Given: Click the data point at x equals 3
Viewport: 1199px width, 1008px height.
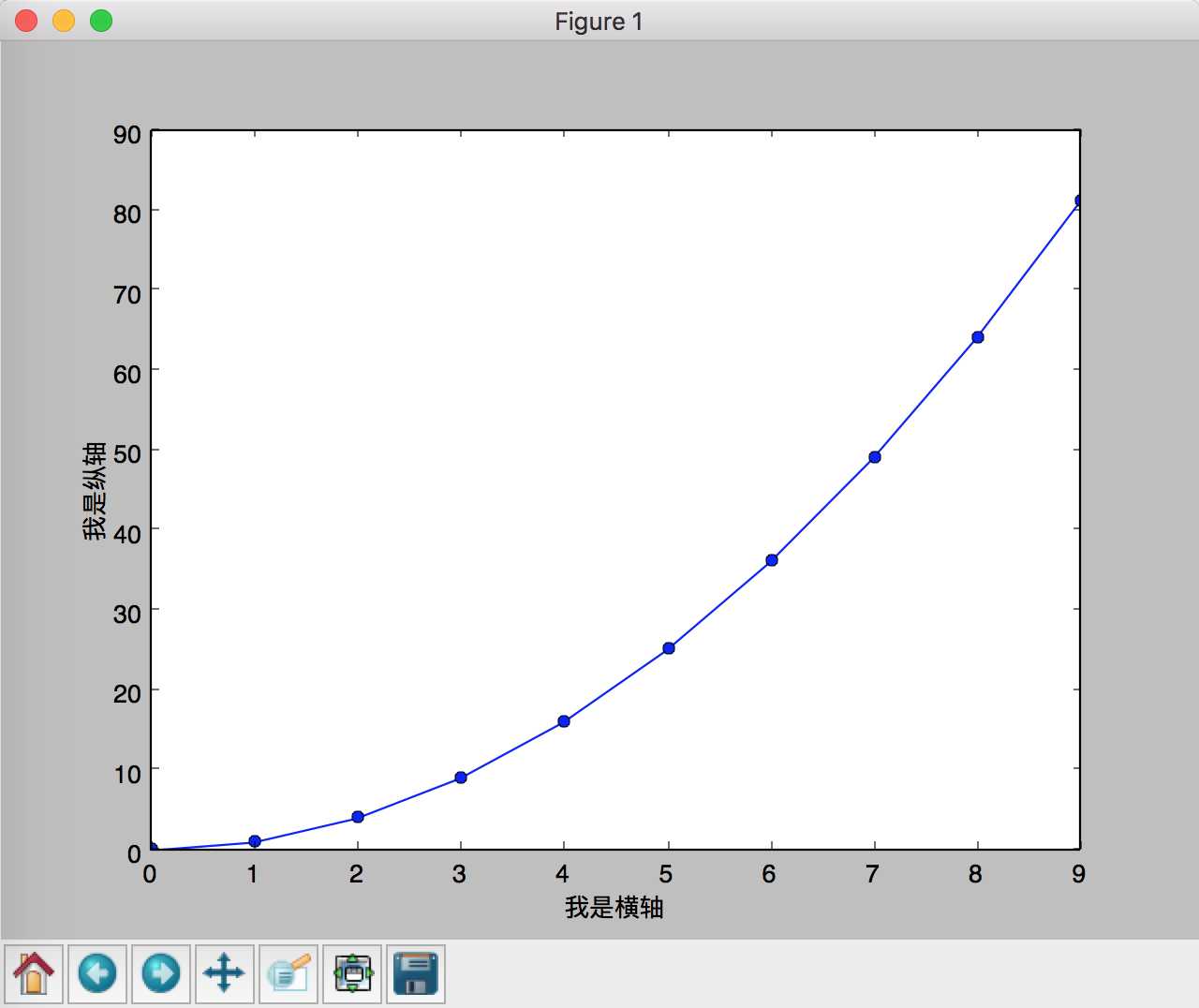Looking at the screenshot, I should pyautogui.click(x=461, y=778).
